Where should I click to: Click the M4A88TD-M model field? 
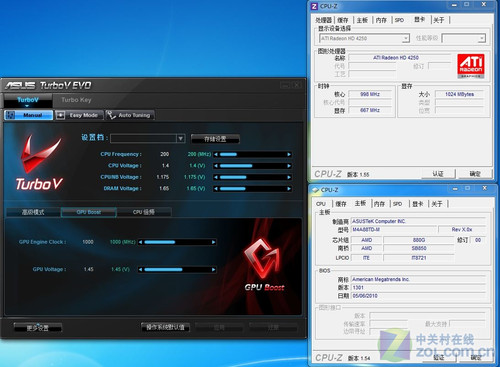pos(394,230)
